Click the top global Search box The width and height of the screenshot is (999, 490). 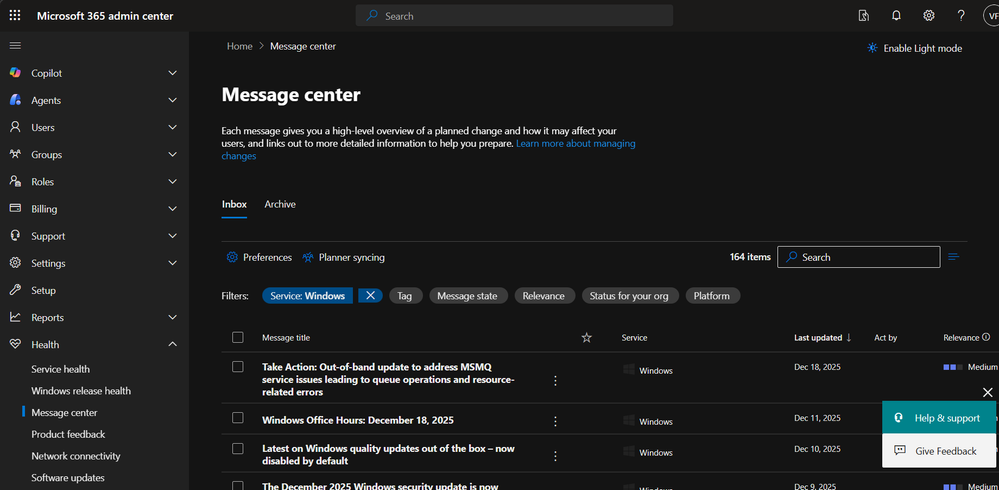514,16
